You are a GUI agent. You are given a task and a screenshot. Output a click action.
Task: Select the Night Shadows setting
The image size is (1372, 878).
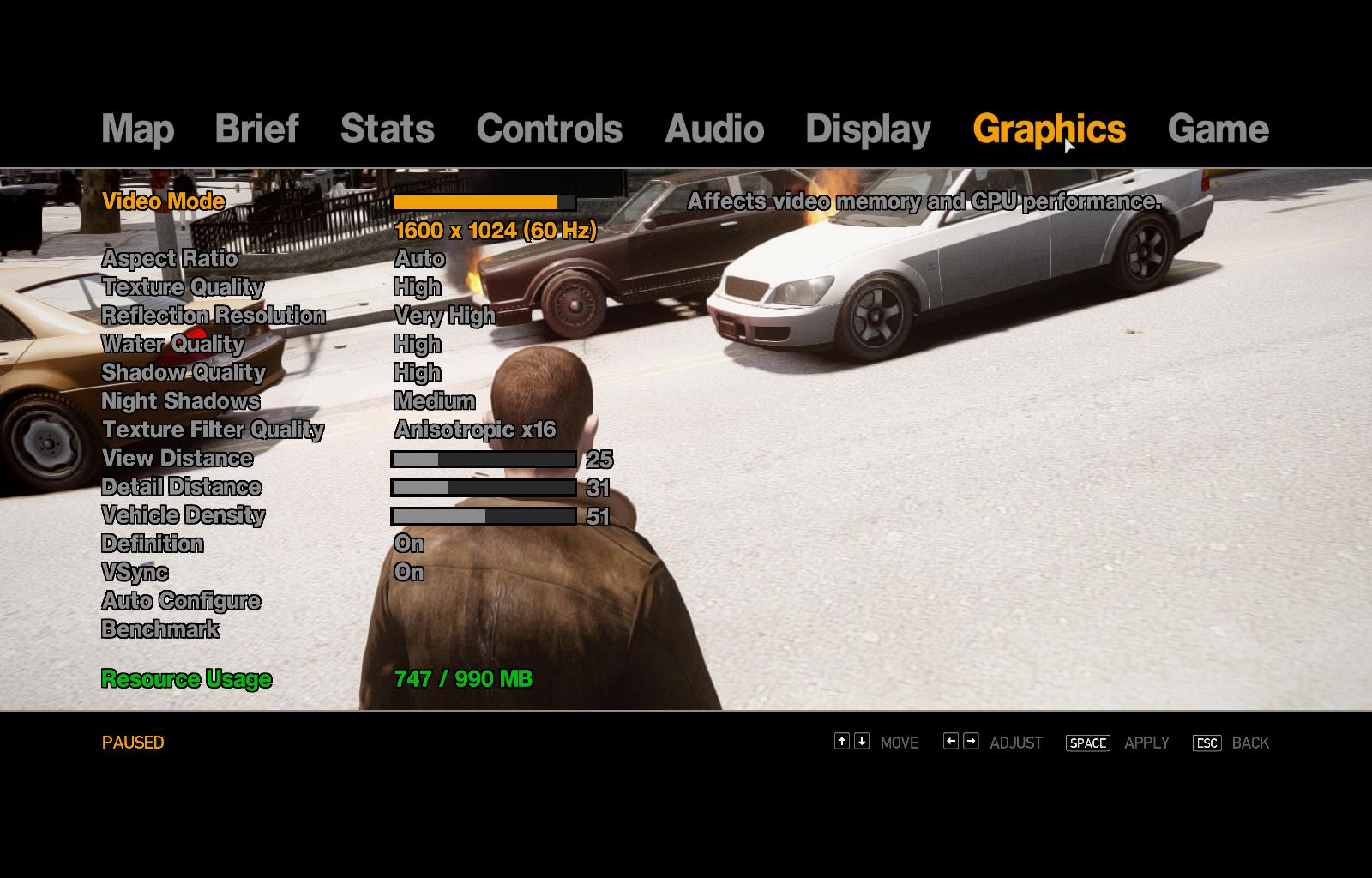(x=180, y=401)
